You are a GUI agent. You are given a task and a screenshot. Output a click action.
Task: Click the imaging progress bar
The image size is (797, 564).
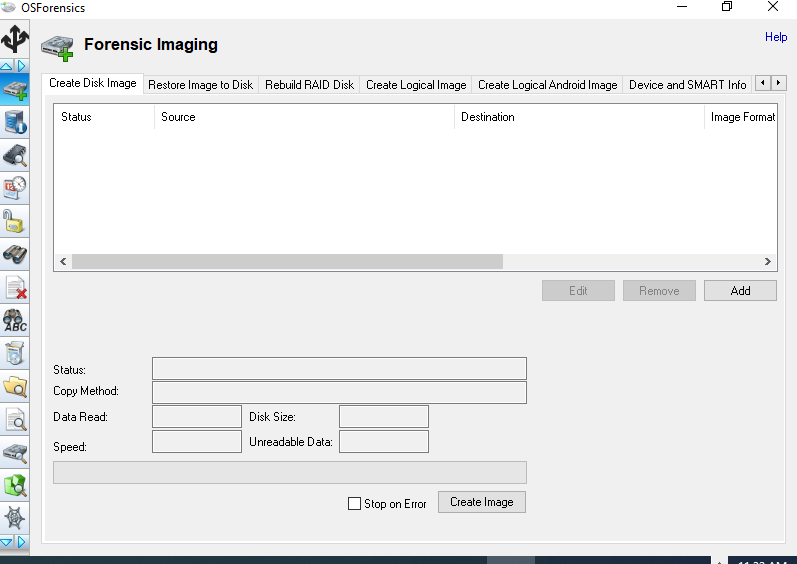(x=290, y=473)
